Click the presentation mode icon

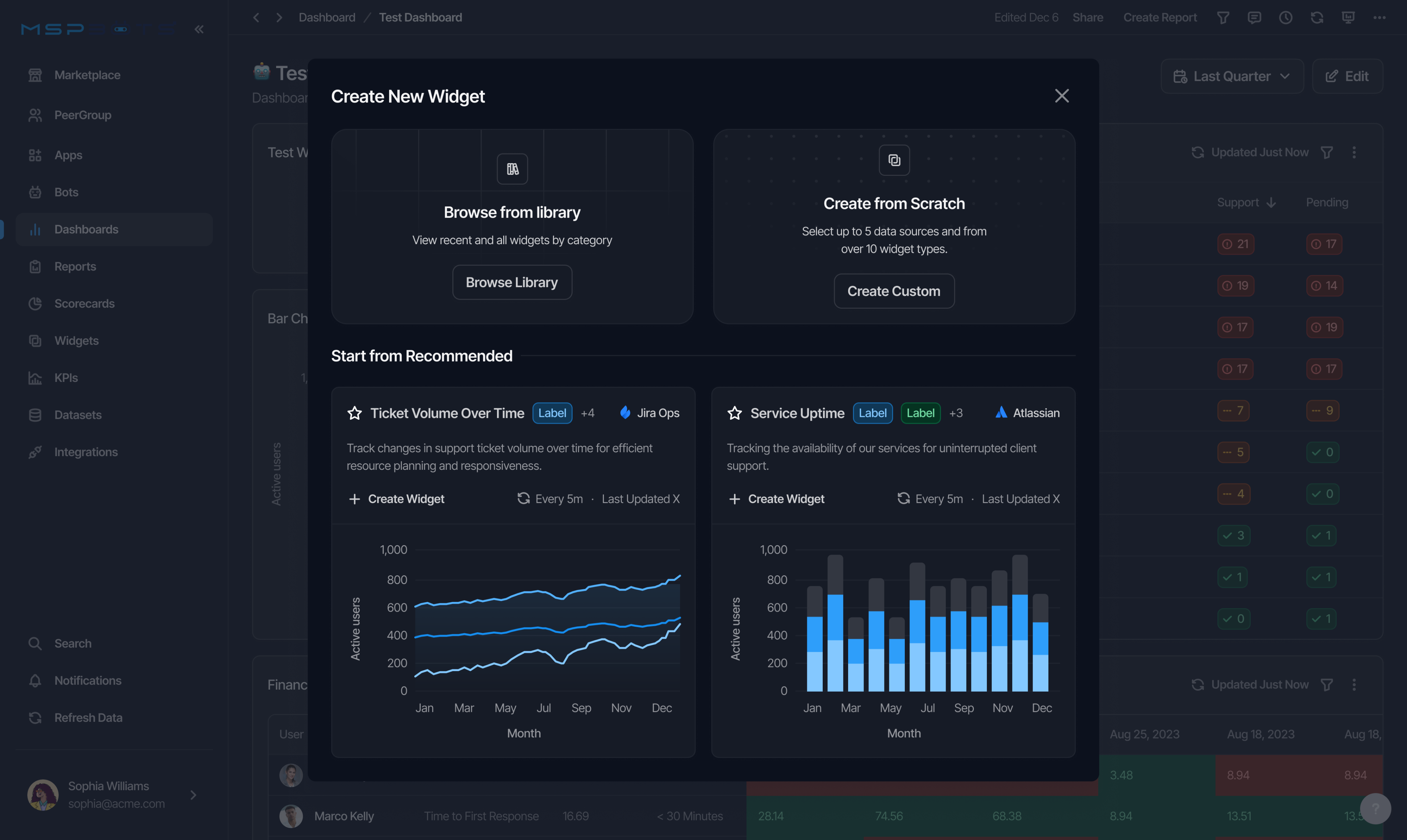click(x=1348, y=18)
